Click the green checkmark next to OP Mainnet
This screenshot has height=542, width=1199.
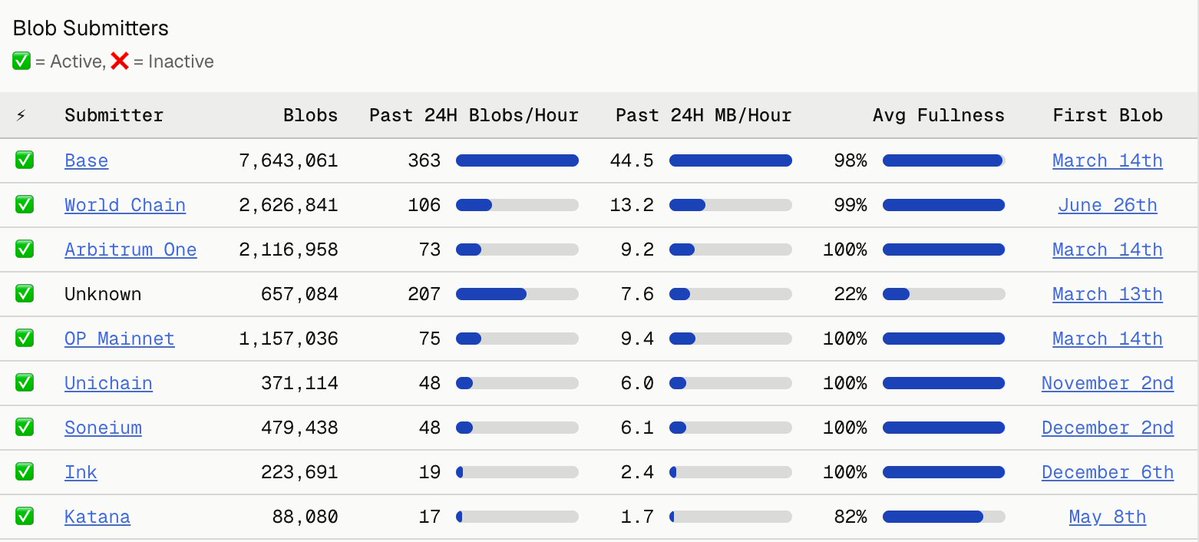click(x=24, y=337)
